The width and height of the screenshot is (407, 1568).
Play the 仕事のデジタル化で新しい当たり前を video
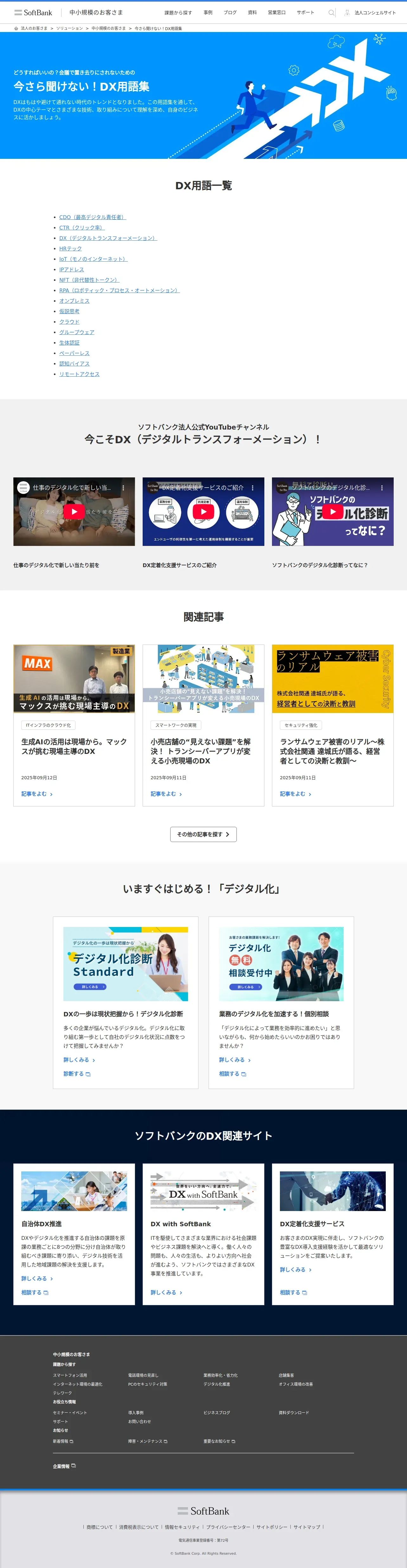pos(74,511)
